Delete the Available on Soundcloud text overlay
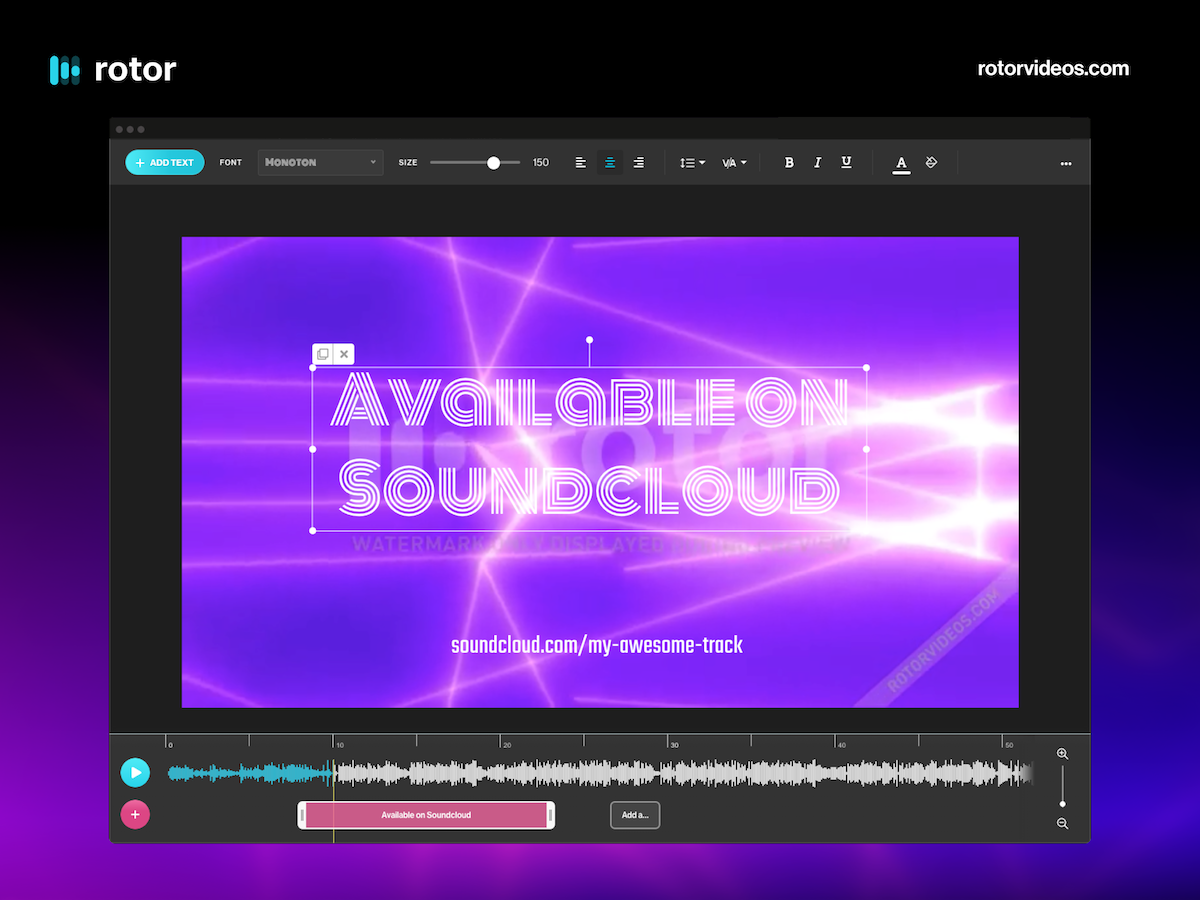 [x=344, y=353]
